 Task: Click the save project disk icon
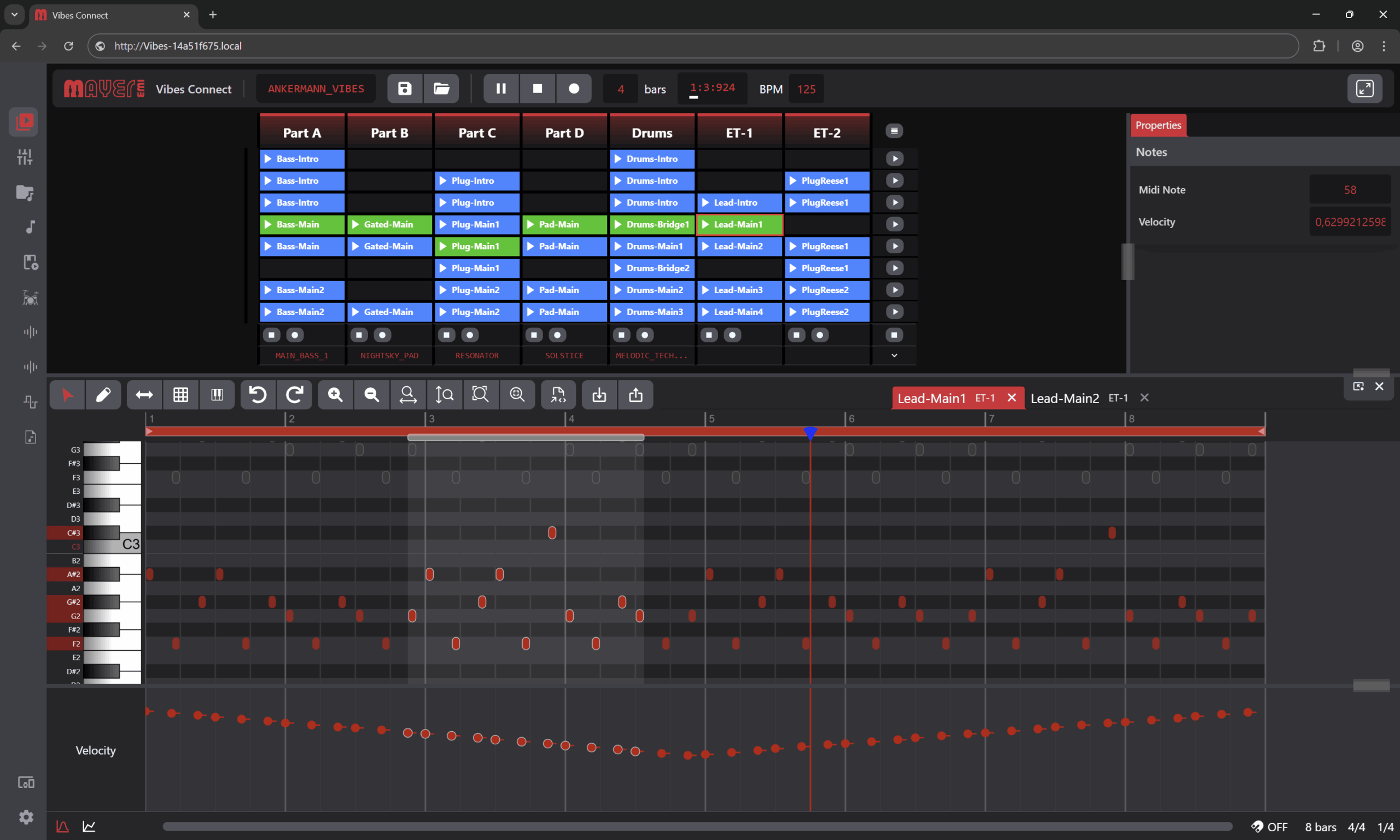click(405, 88)
